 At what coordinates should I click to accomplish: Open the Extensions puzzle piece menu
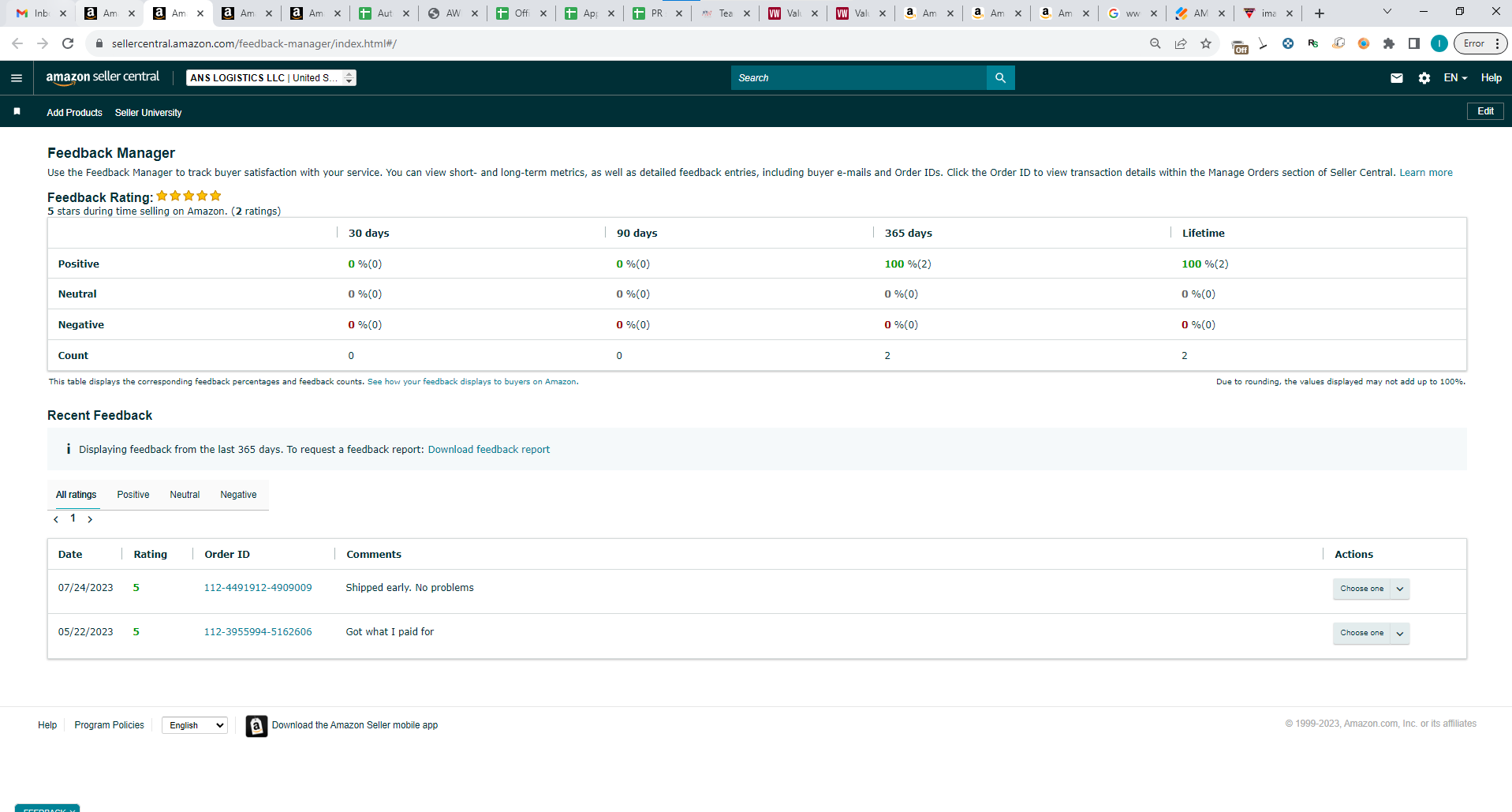coord(1389,43)
